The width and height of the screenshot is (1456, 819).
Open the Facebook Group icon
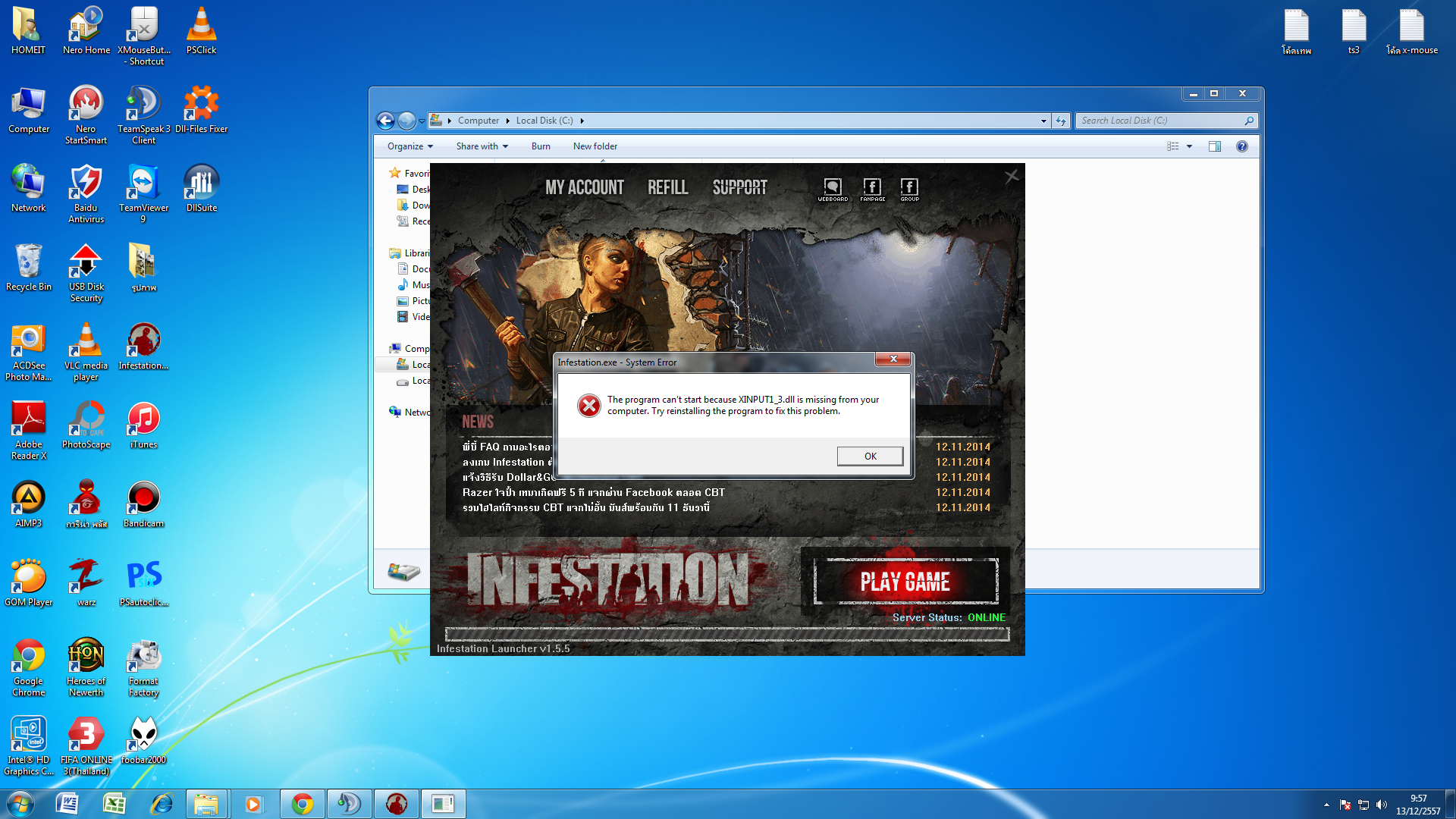click(909, 189)
